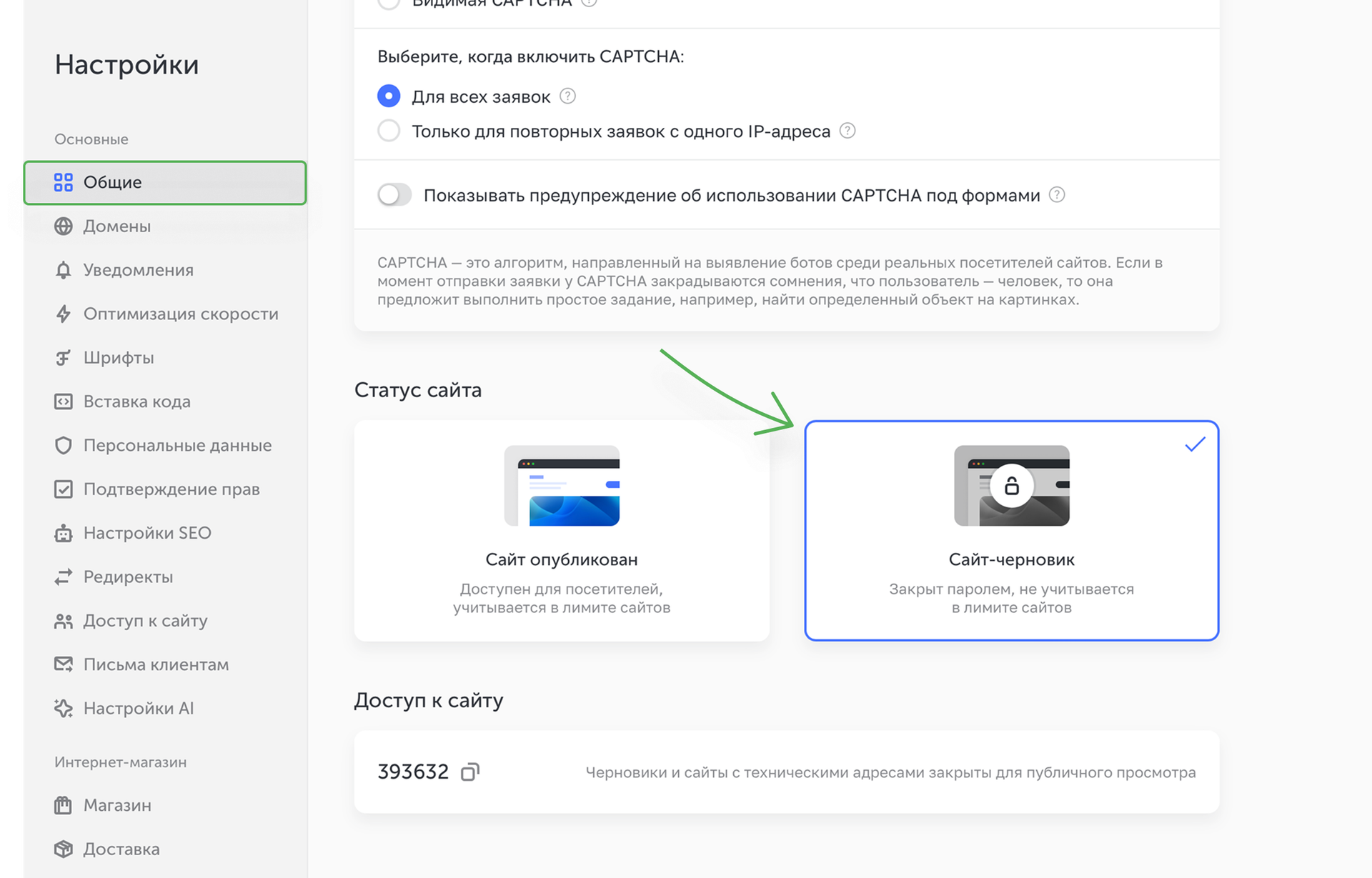The height and width of the screenshot is (878, 1372).
Task: Switch to the Общие settings tab
Action: click(x=111, y=182)
